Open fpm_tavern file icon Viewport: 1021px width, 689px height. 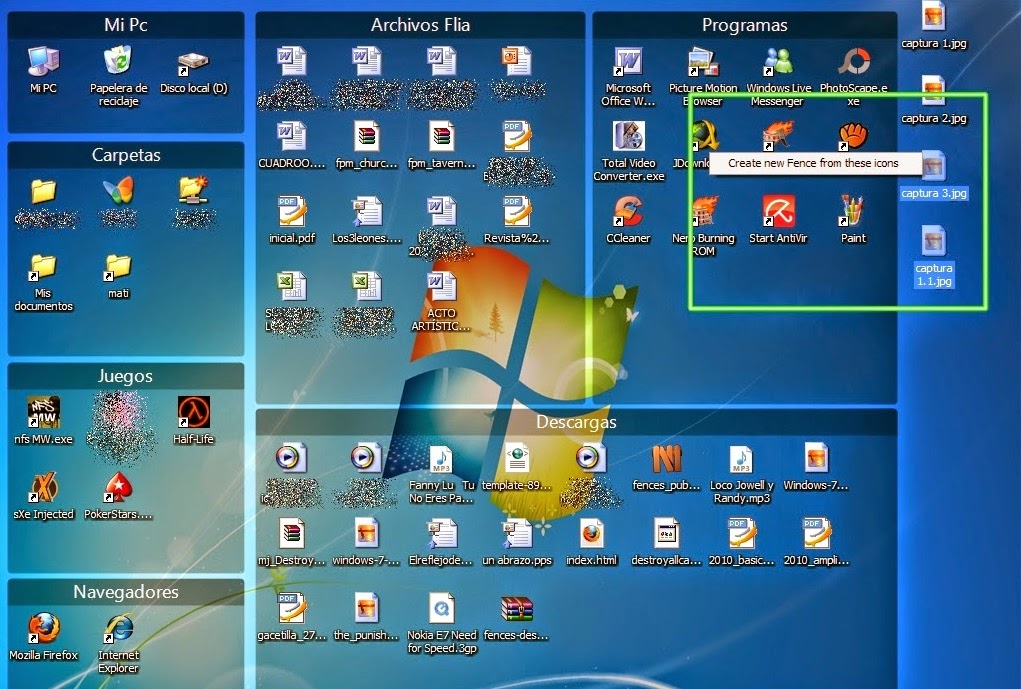[x=441, y=137]
